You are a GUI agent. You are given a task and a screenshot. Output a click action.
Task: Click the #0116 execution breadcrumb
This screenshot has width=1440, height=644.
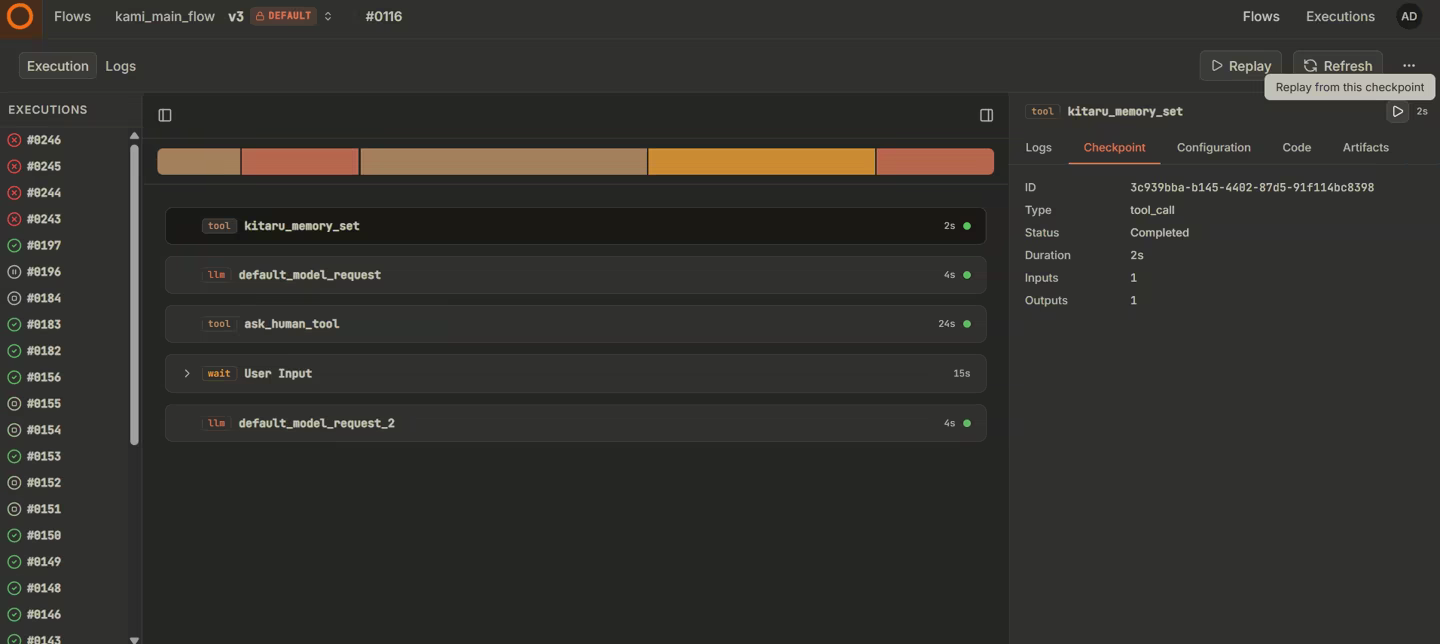pyautogui.click(x=384, y=16)
